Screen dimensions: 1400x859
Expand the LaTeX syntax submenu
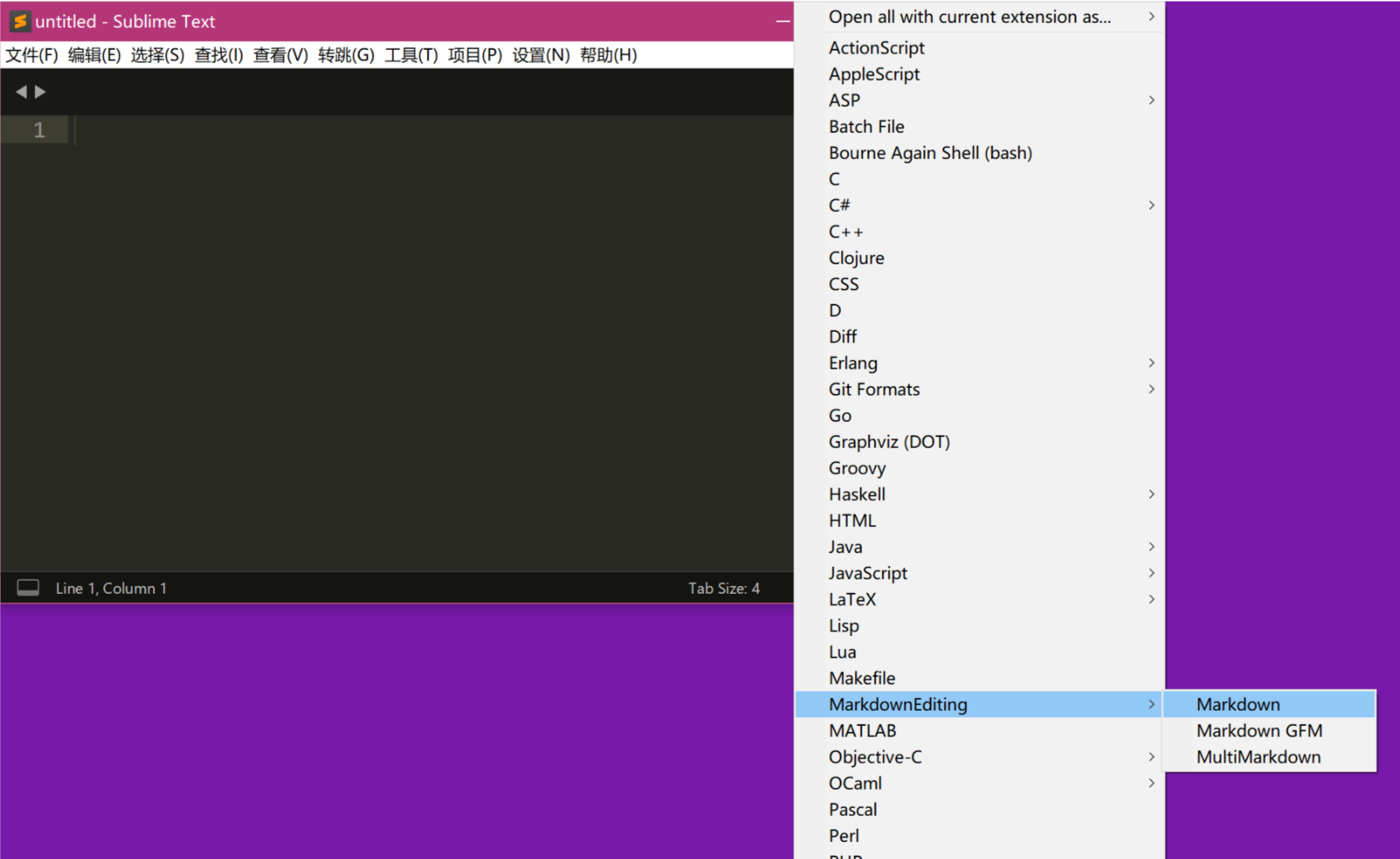tap(980, 599)
